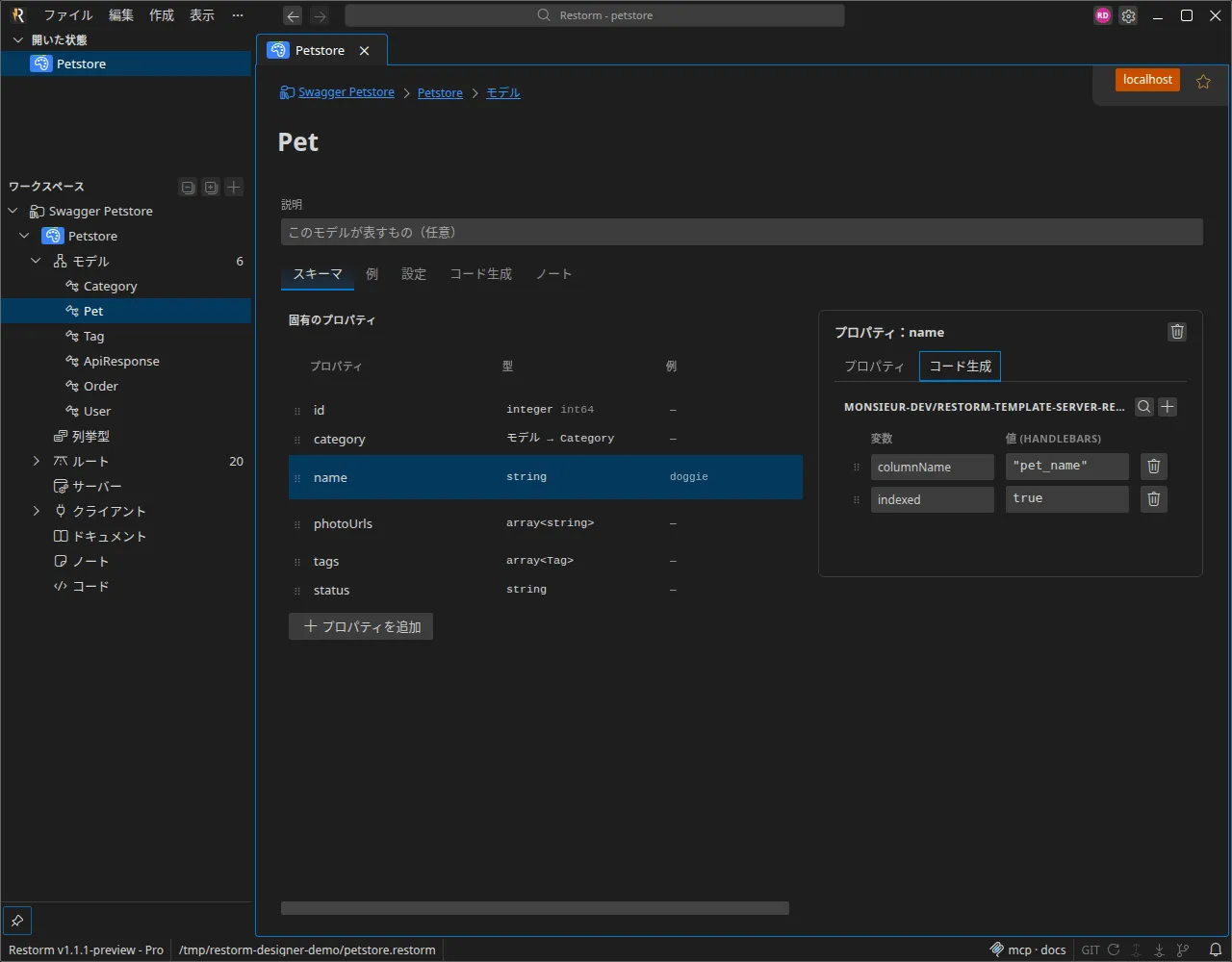
Task: Open the RD user avatar
Action: 1103,15
